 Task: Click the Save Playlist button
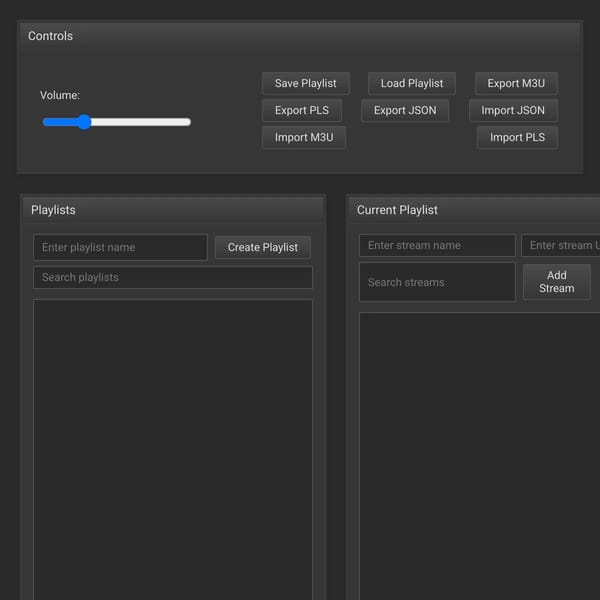305,83
